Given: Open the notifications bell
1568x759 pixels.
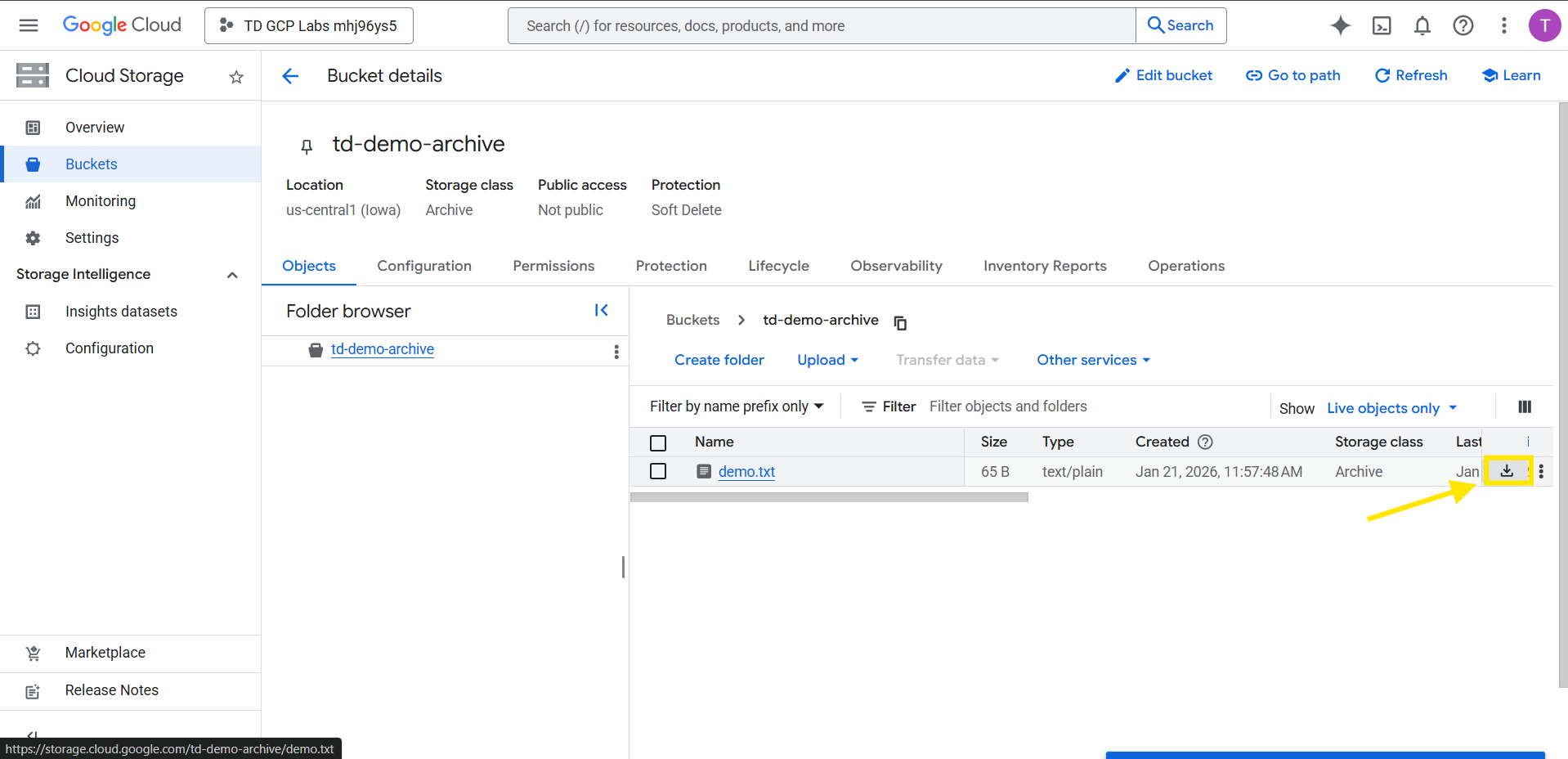Looking at the screenshot, I should click(x=1422, y=25).
